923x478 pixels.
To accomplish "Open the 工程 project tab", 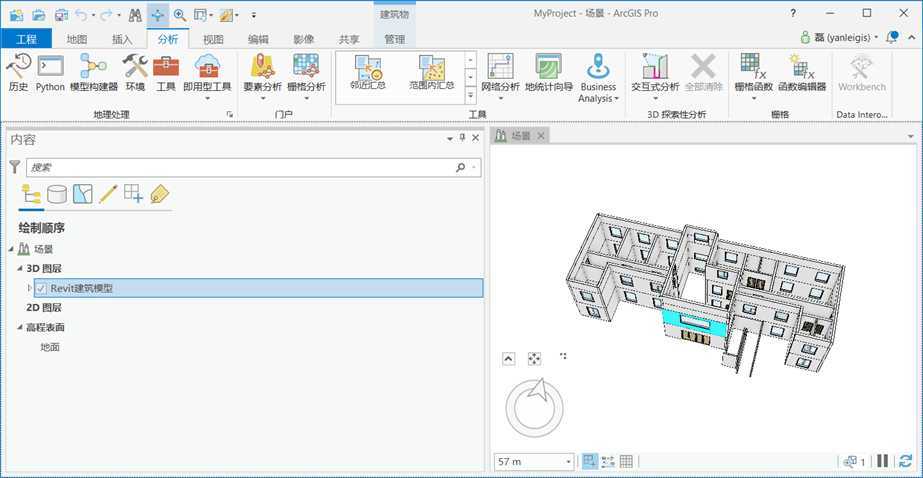I will click(x=26, y=39).
